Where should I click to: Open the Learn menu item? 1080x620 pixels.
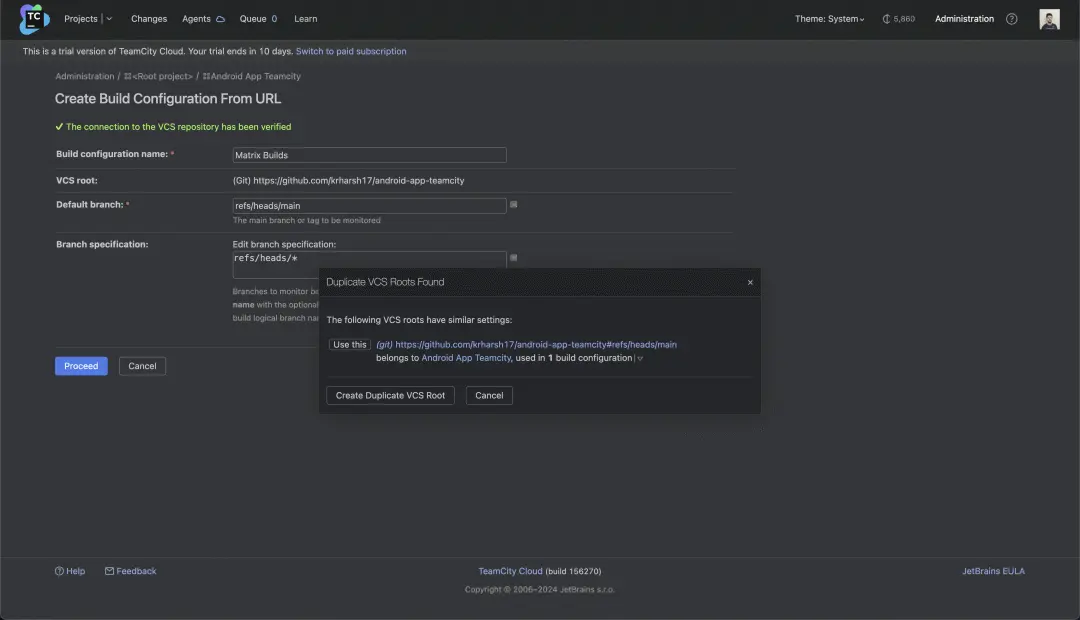[306, 19]
